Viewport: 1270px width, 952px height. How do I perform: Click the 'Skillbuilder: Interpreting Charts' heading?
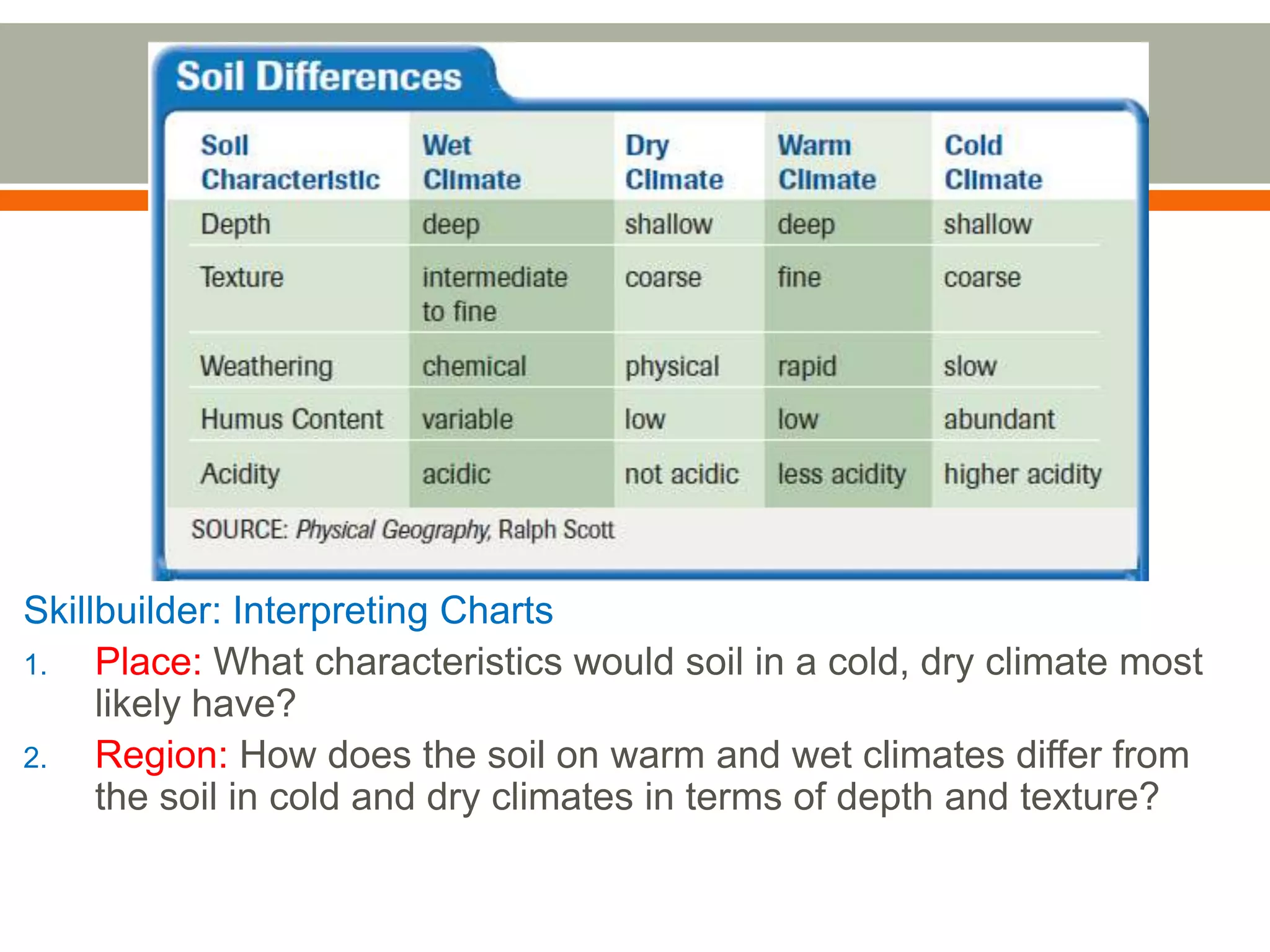pyautogui.click(x=288, y=611)
